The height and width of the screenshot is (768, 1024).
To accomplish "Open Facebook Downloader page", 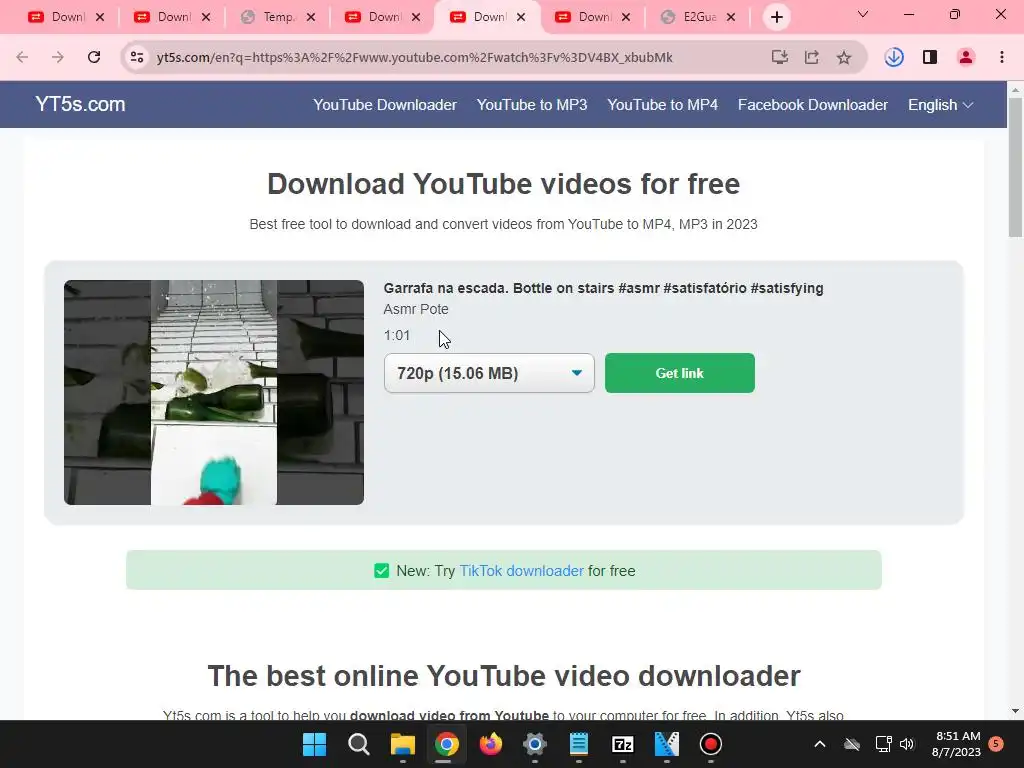I will [812, 104].
